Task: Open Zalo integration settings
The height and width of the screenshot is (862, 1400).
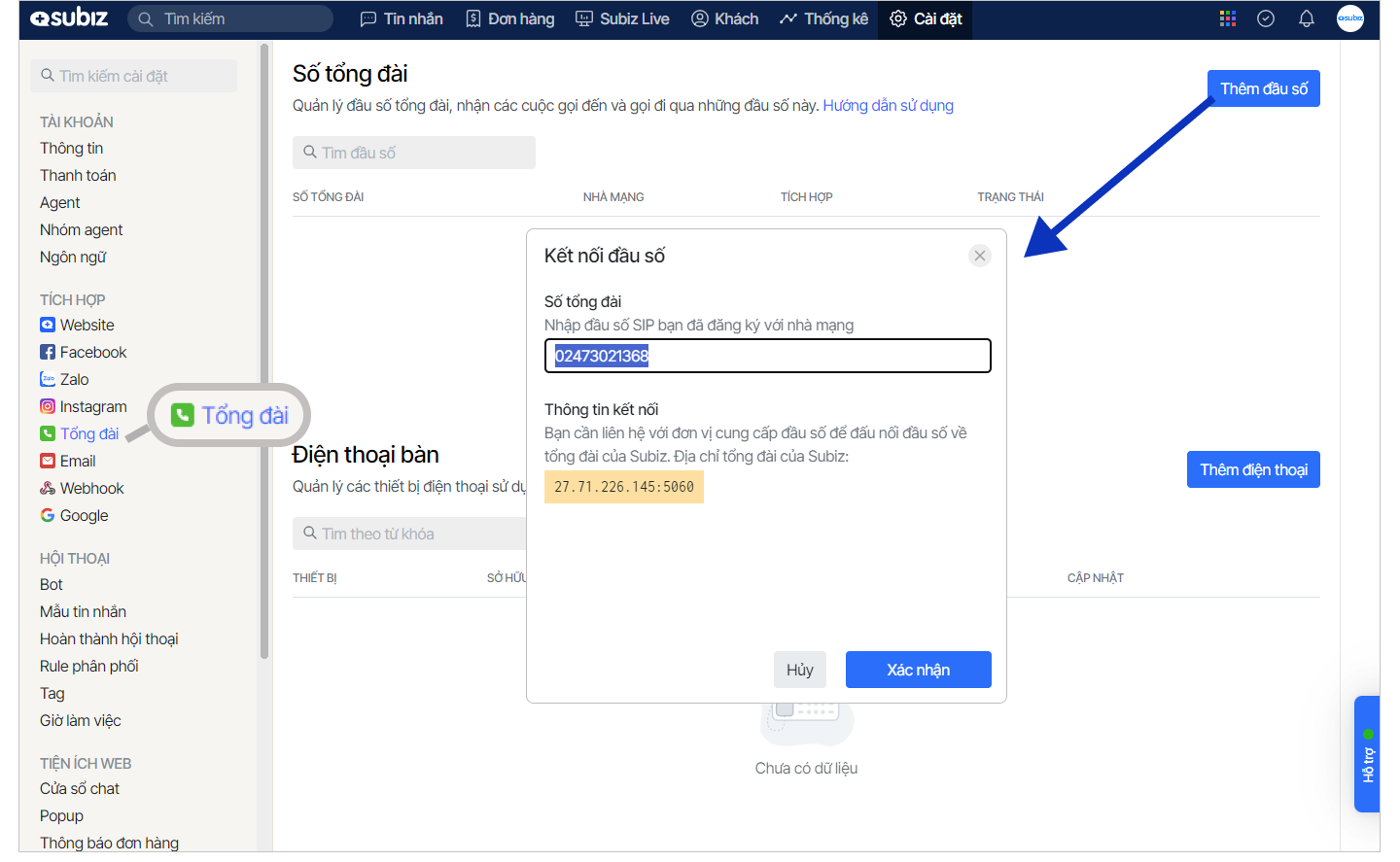Action: click(74, 379)
